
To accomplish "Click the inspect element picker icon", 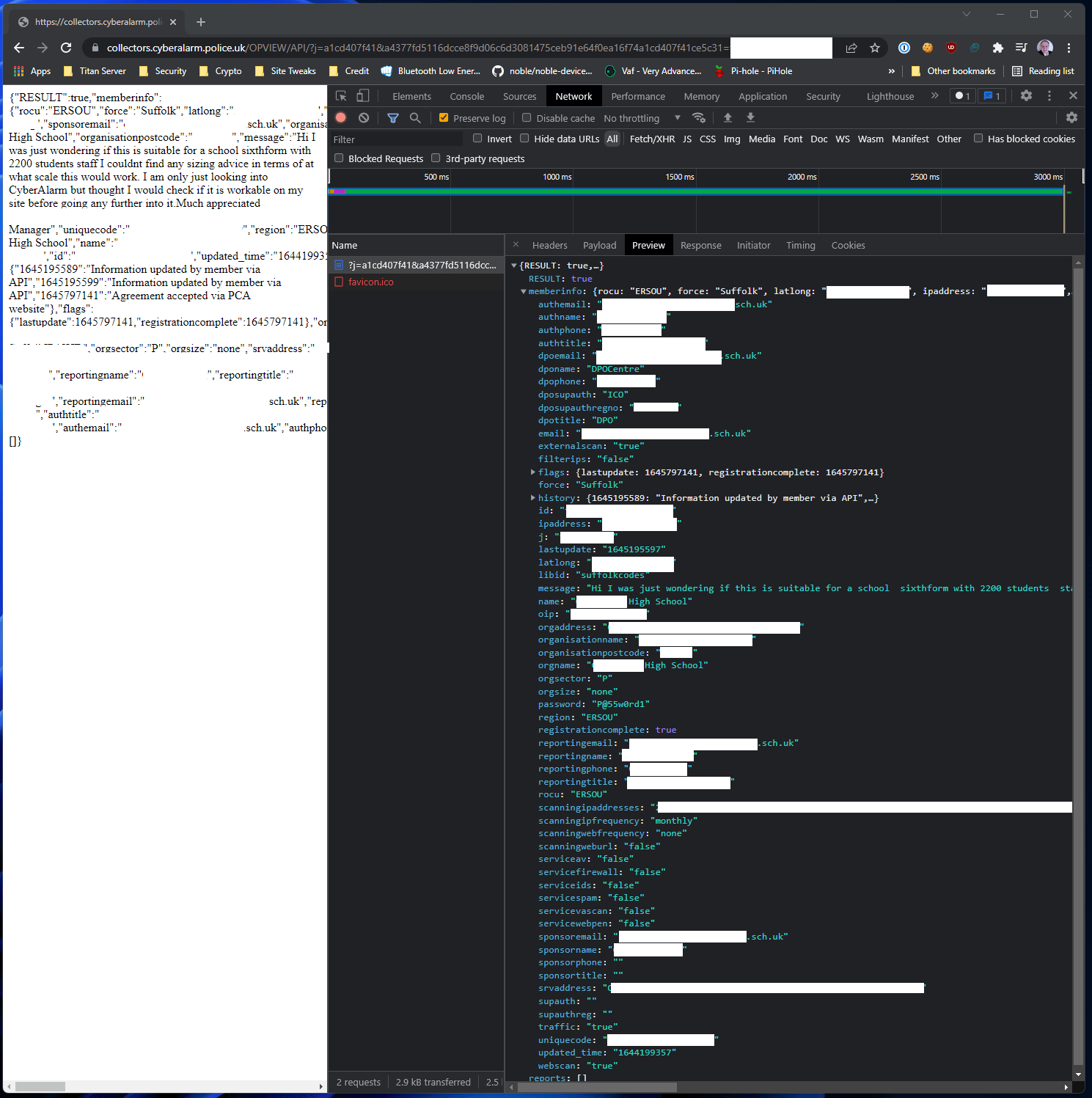I will tap(341, 96).
